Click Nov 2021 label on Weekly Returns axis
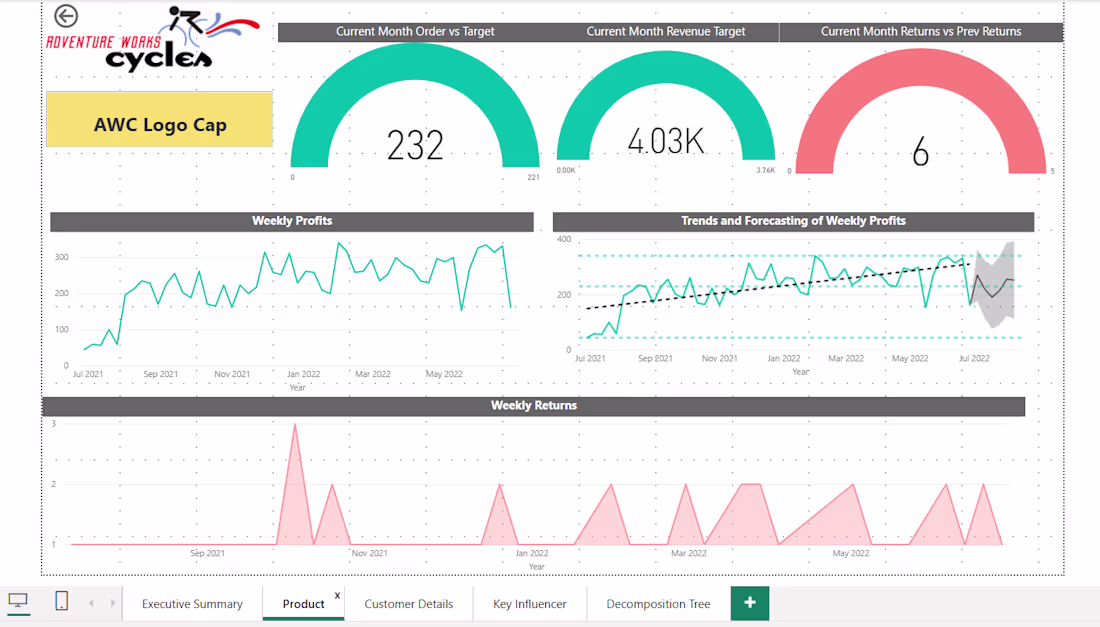The height and width of the screenshot is (627, 1100). (370, 553)
